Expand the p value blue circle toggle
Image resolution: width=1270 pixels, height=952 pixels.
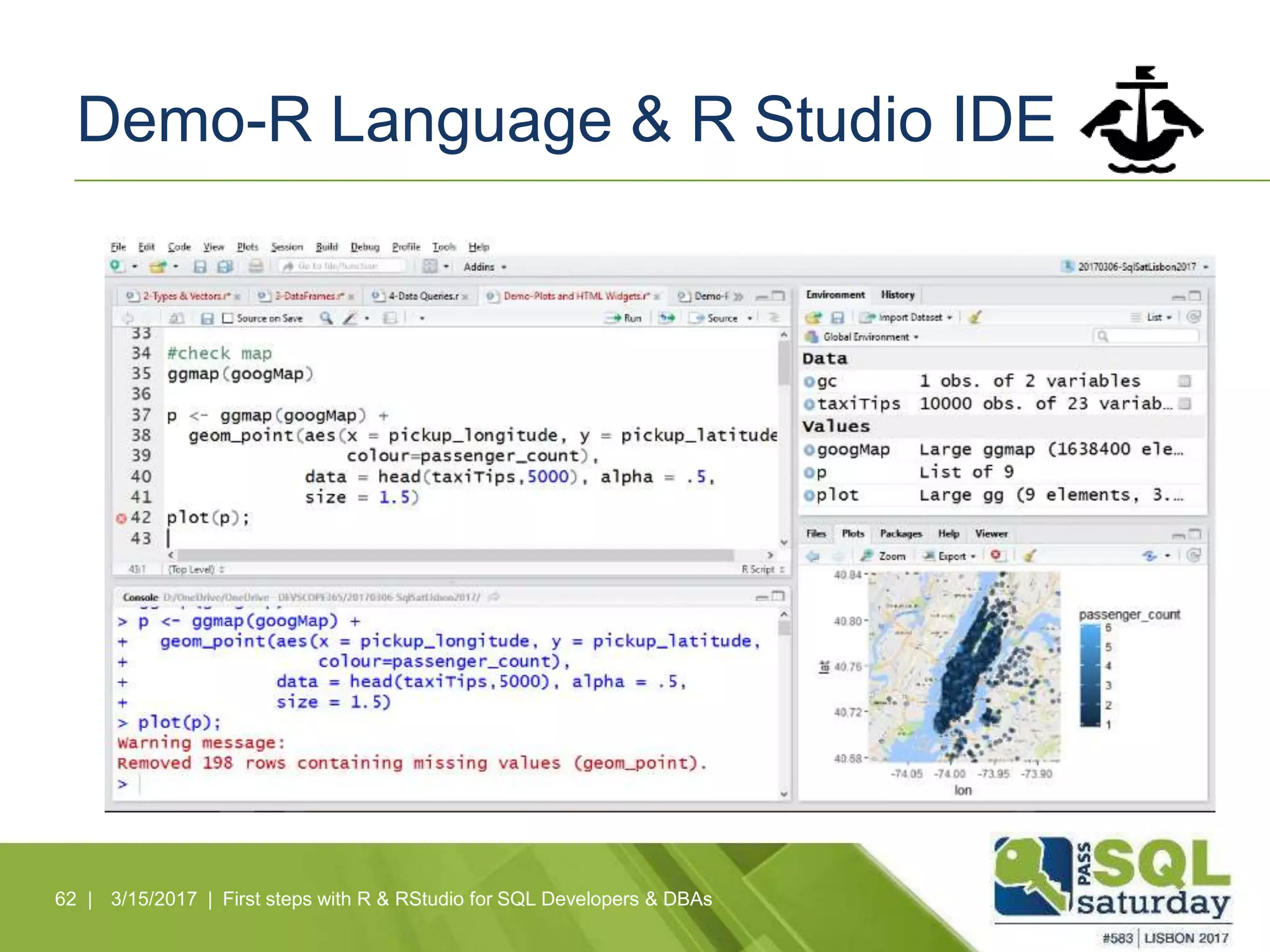point(809,473)
